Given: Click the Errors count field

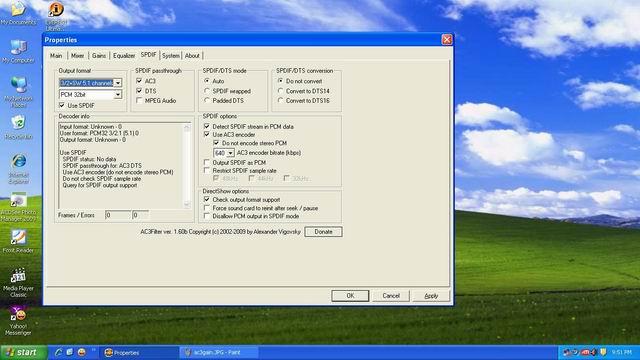Looking at the screenshot, I should tap(140, 215).
